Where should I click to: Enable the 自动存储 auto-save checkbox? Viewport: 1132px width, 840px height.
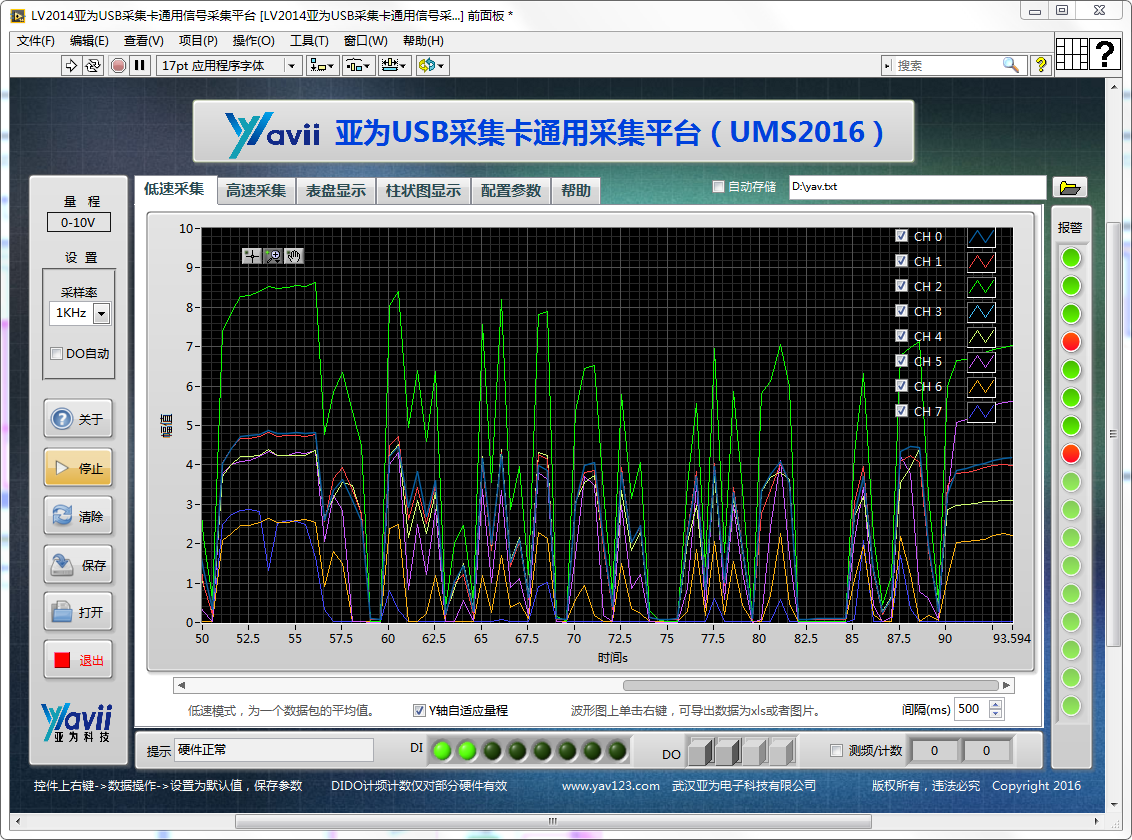(x=718, y=186)
